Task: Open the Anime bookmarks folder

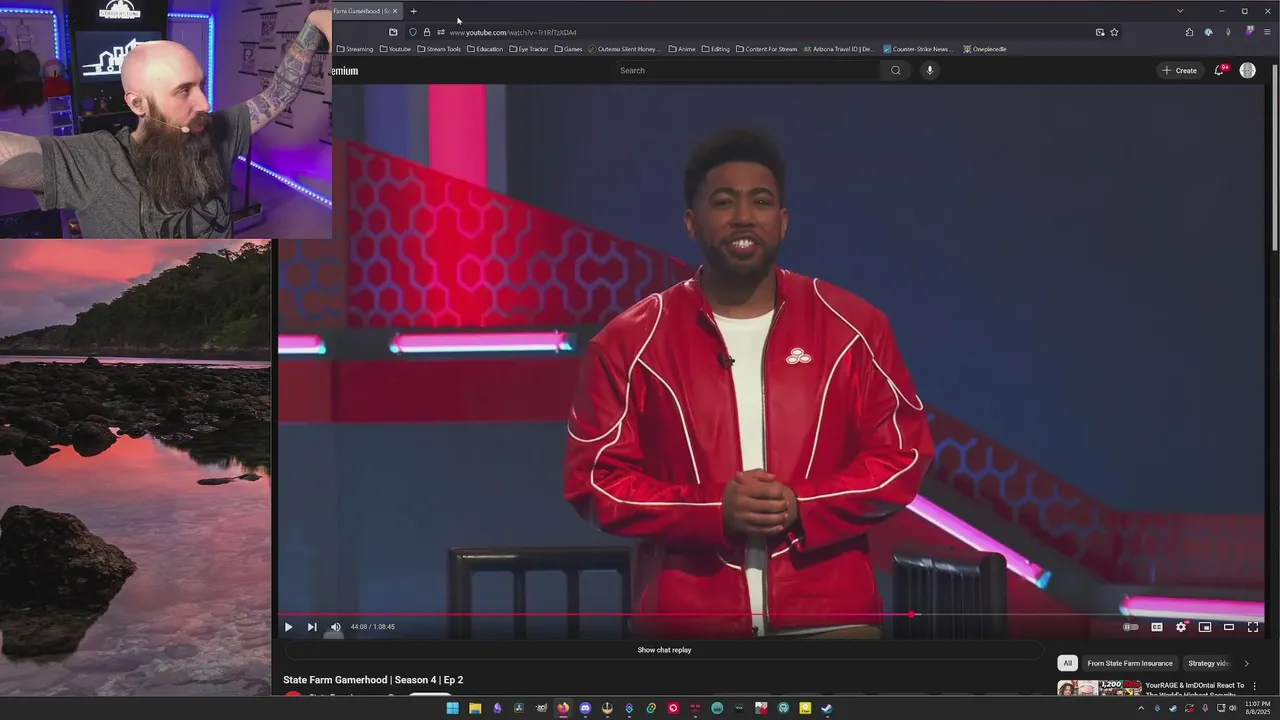Action: [682, 49]
